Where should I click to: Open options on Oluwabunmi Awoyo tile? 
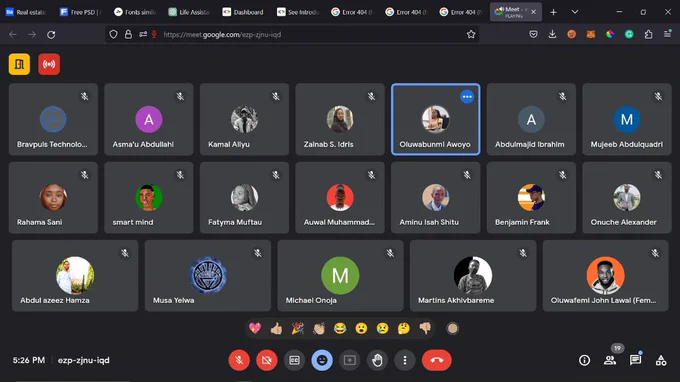tap(467, 97)
